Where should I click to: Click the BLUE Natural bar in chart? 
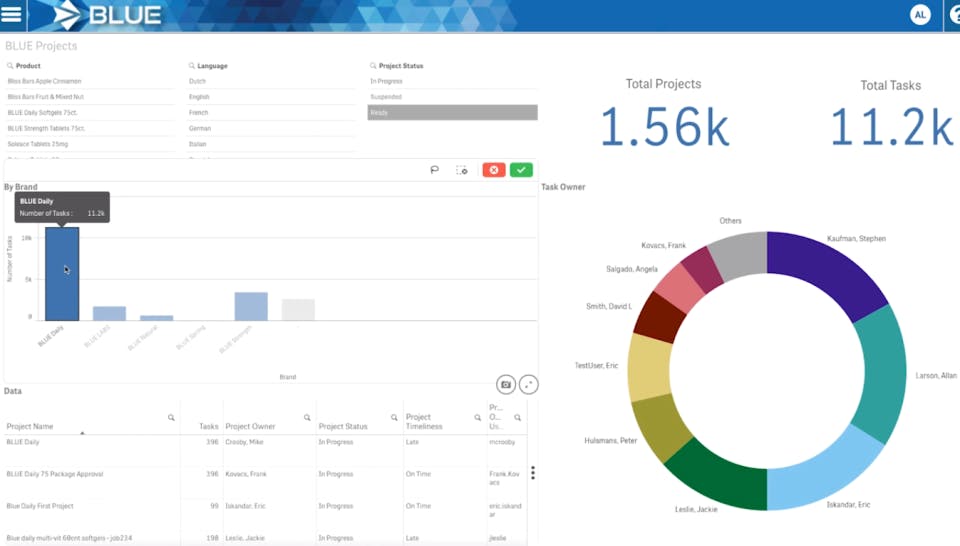point(157,318)
